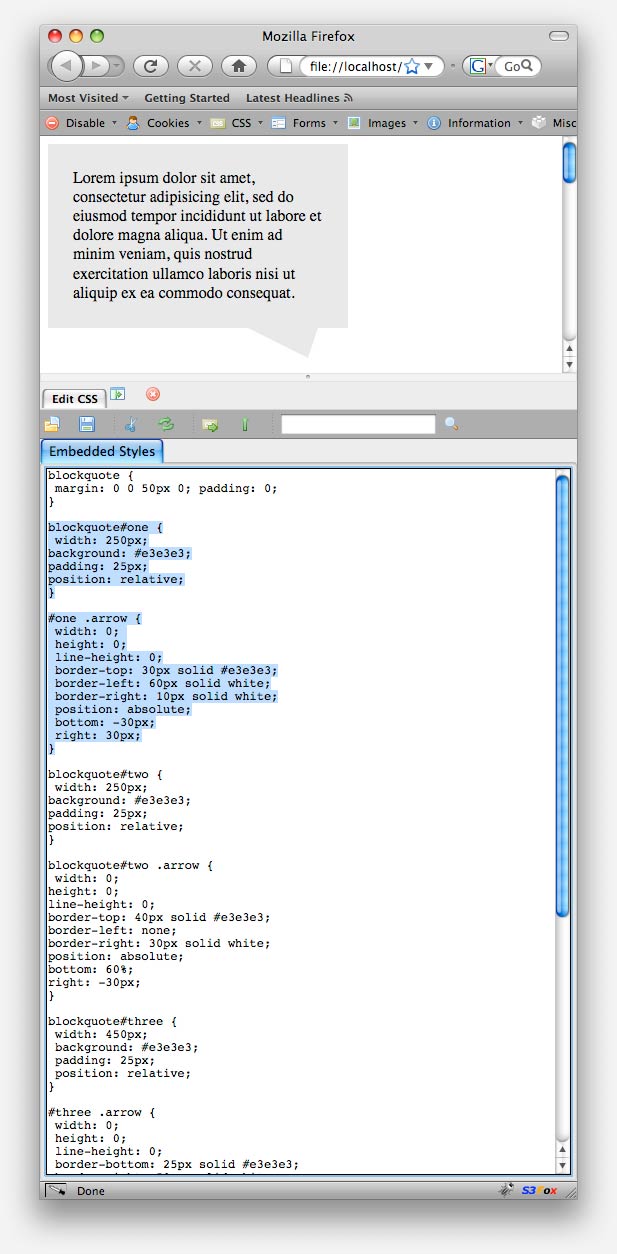617x1254 pixels.
Task: Click the green arrow icon beside Edit CSS tab
Action: 117,394
